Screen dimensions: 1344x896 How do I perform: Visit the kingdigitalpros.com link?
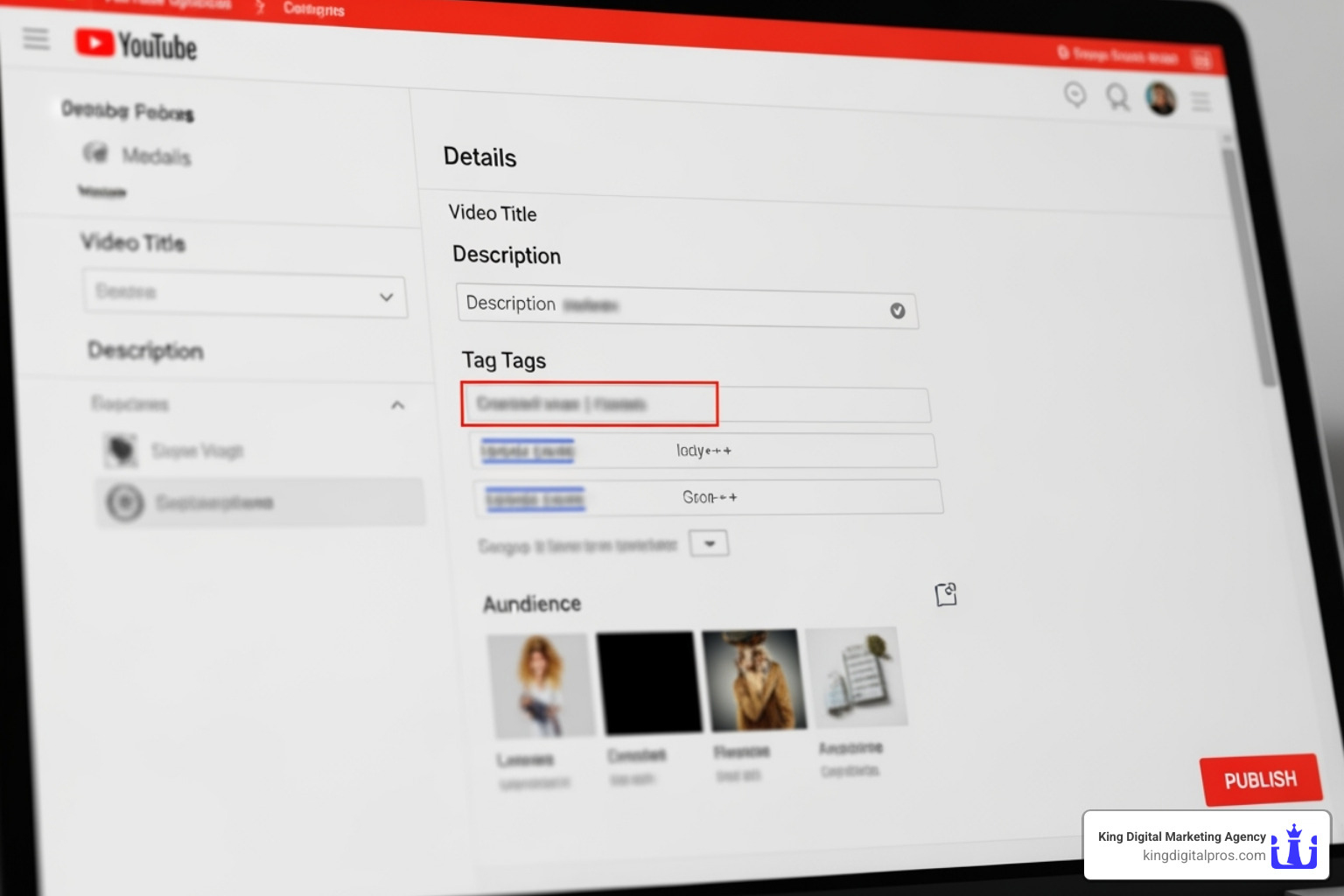tap(1202, 855)
